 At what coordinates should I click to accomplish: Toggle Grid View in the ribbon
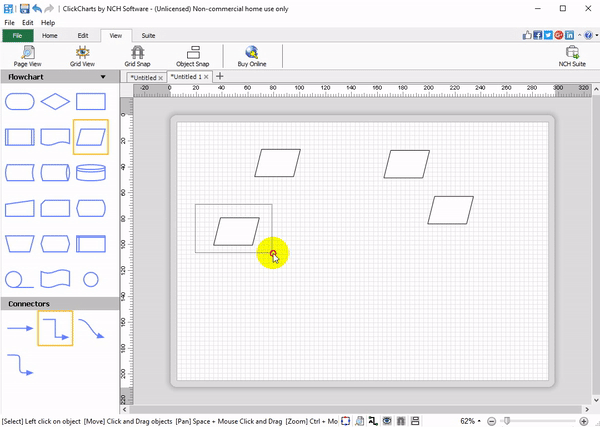(82, 56)
